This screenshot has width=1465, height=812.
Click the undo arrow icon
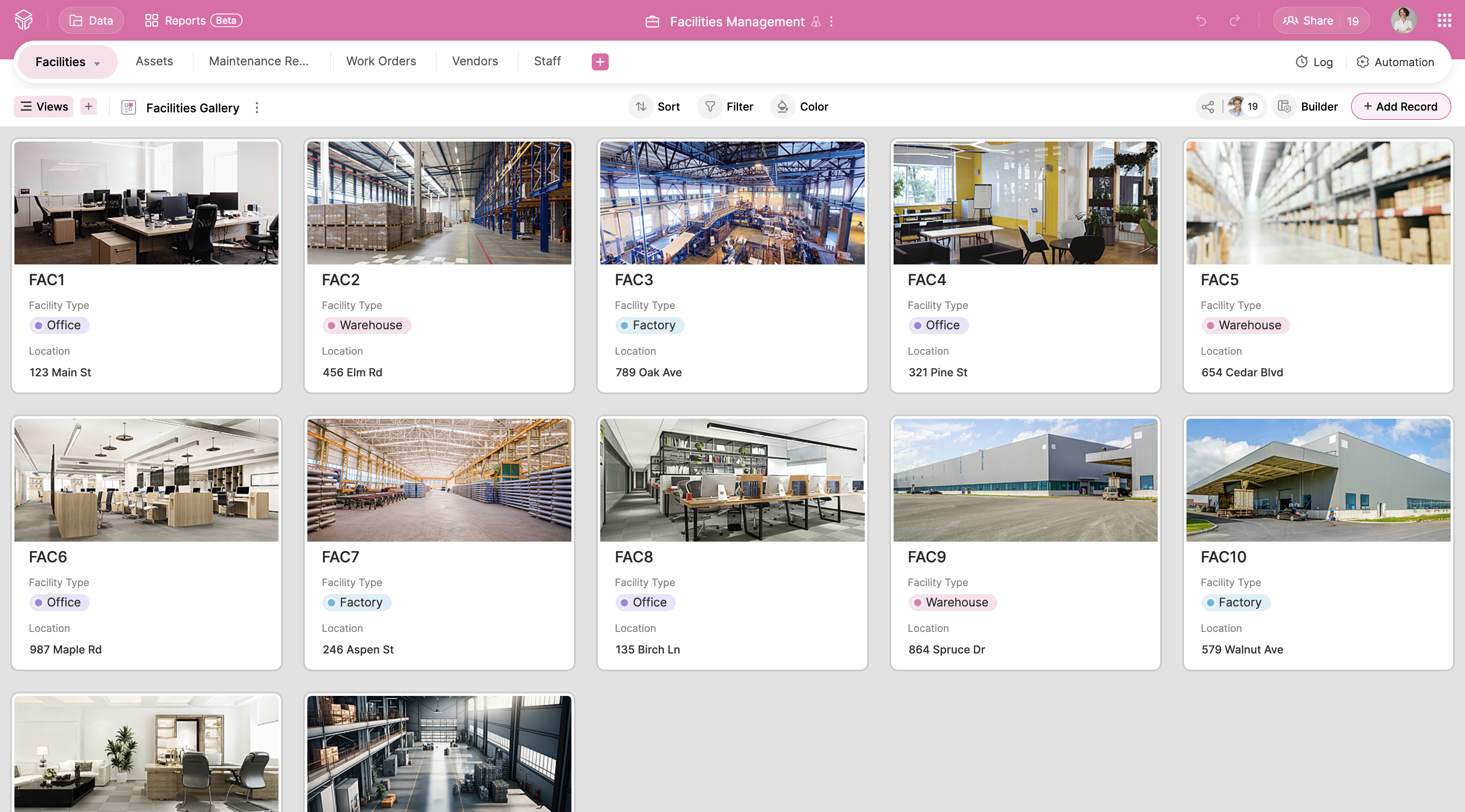pyautogui.click(x=1200, y=21)
